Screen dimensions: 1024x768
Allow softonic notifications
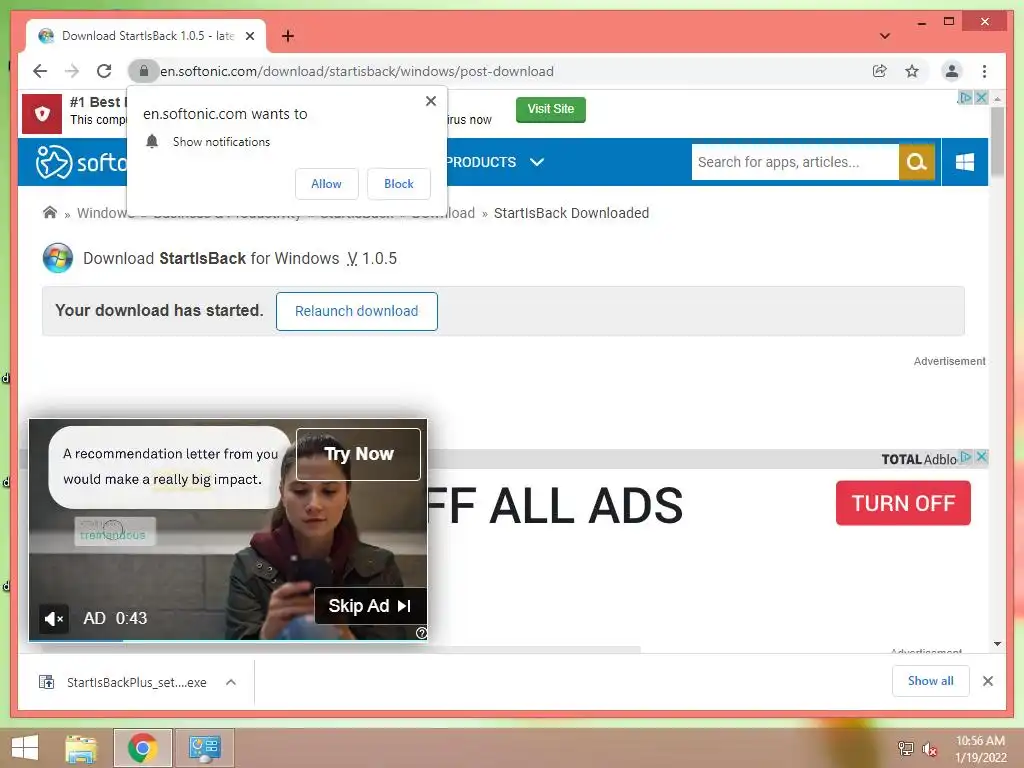coord(327,184)
